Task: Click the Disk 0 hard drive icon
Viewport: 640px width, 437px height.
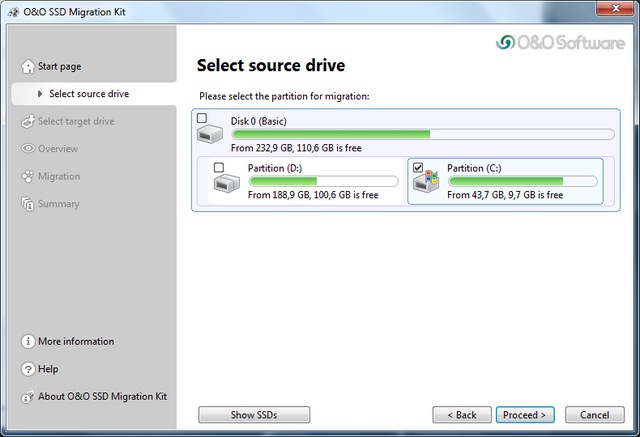Action: (x=210, y=134)
